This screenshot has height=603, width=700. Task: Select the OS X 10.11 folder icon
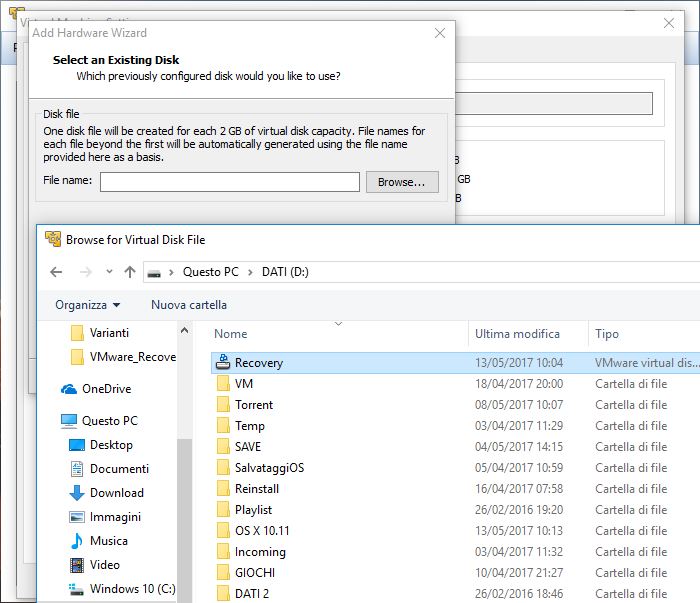point(223,530)
